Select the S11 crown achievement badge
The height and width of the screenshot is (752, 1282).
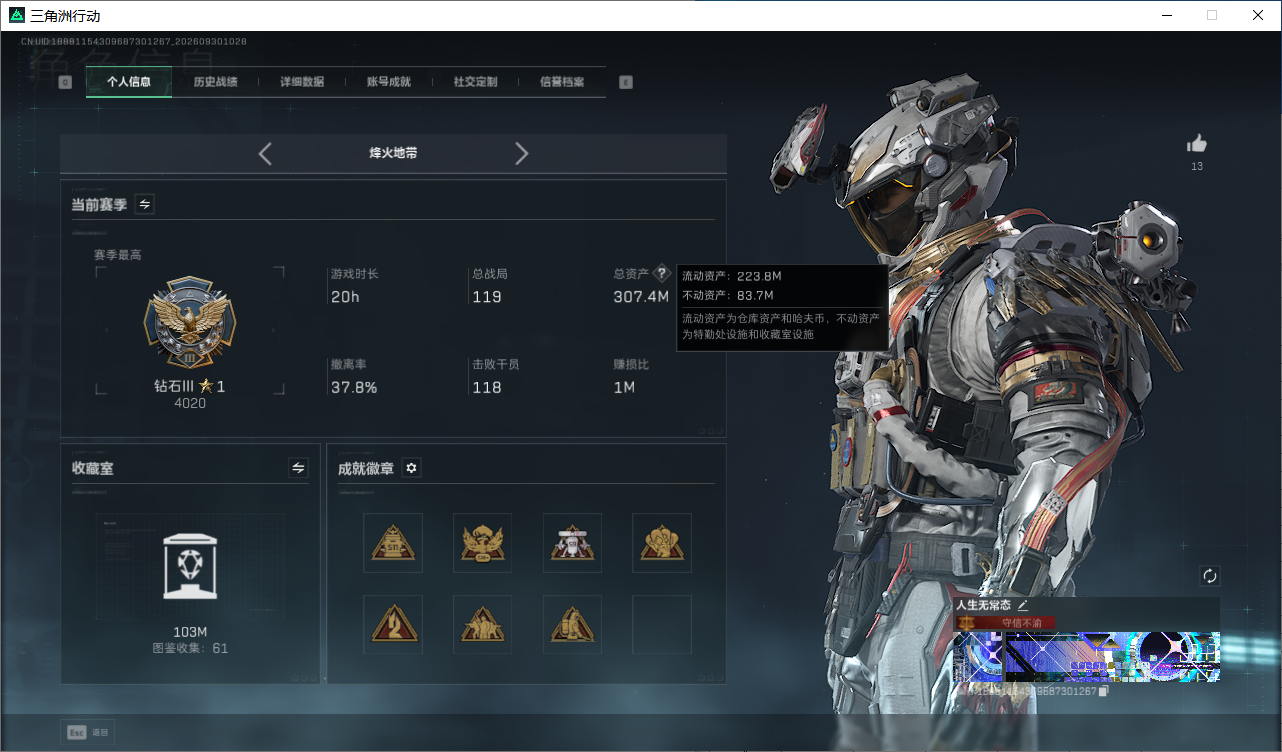[393, 543]
